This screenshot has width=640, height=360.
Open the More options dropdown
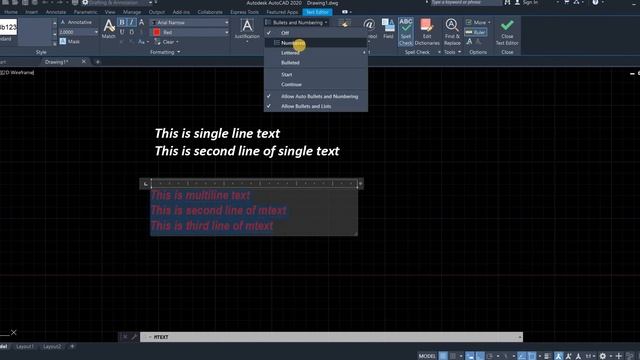[x=478, y=22]
